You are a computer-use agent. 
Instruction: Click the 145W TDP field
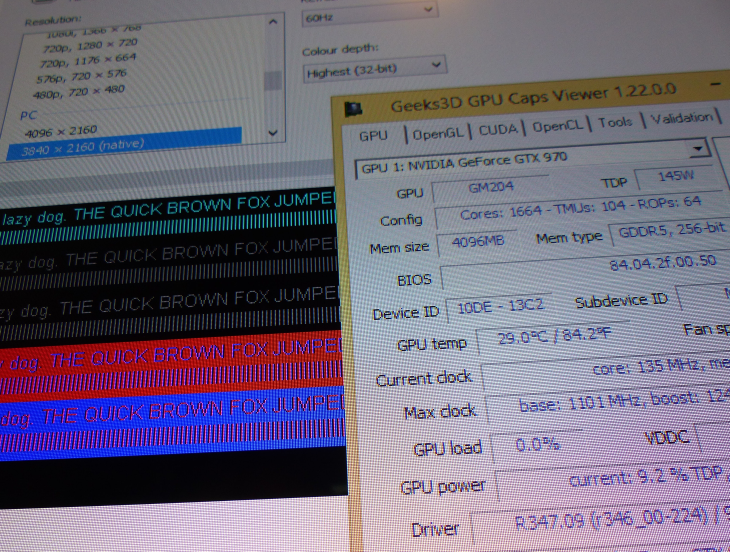[x=676, y=176]
